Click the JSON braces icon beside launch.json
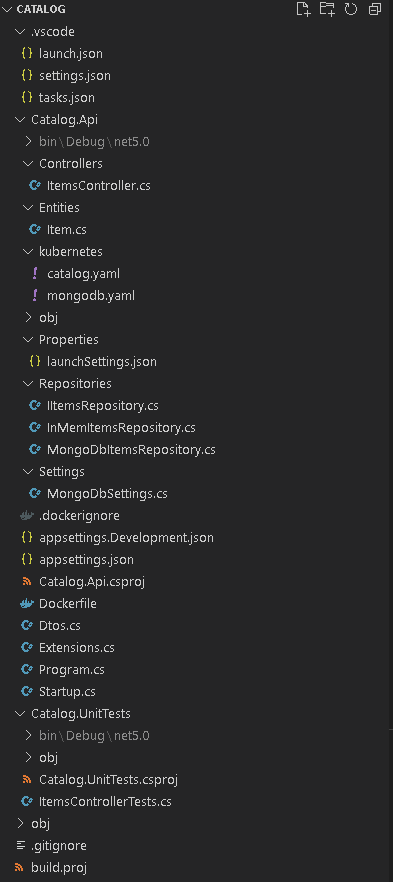Viewport: 393px width, 882px height. [x=26, y=54]
